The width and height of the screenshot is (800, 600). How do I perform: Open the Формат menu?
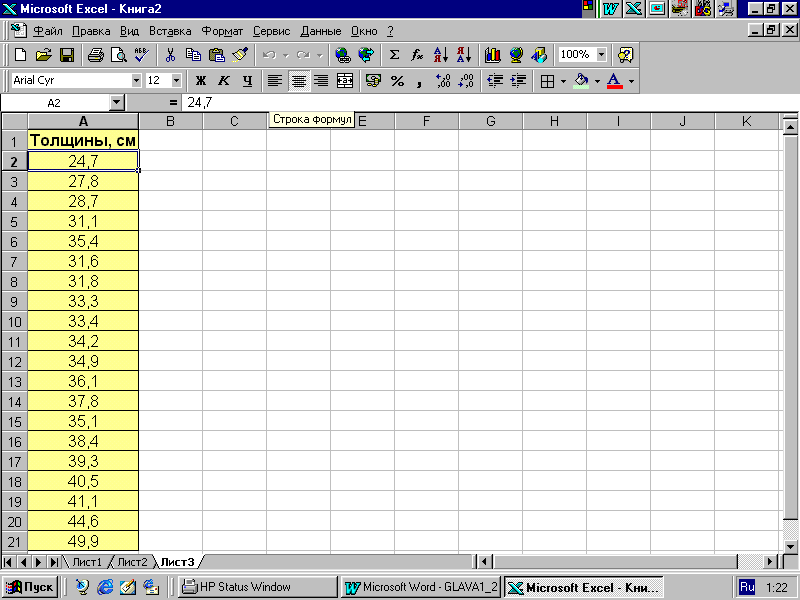click(222, 31)
